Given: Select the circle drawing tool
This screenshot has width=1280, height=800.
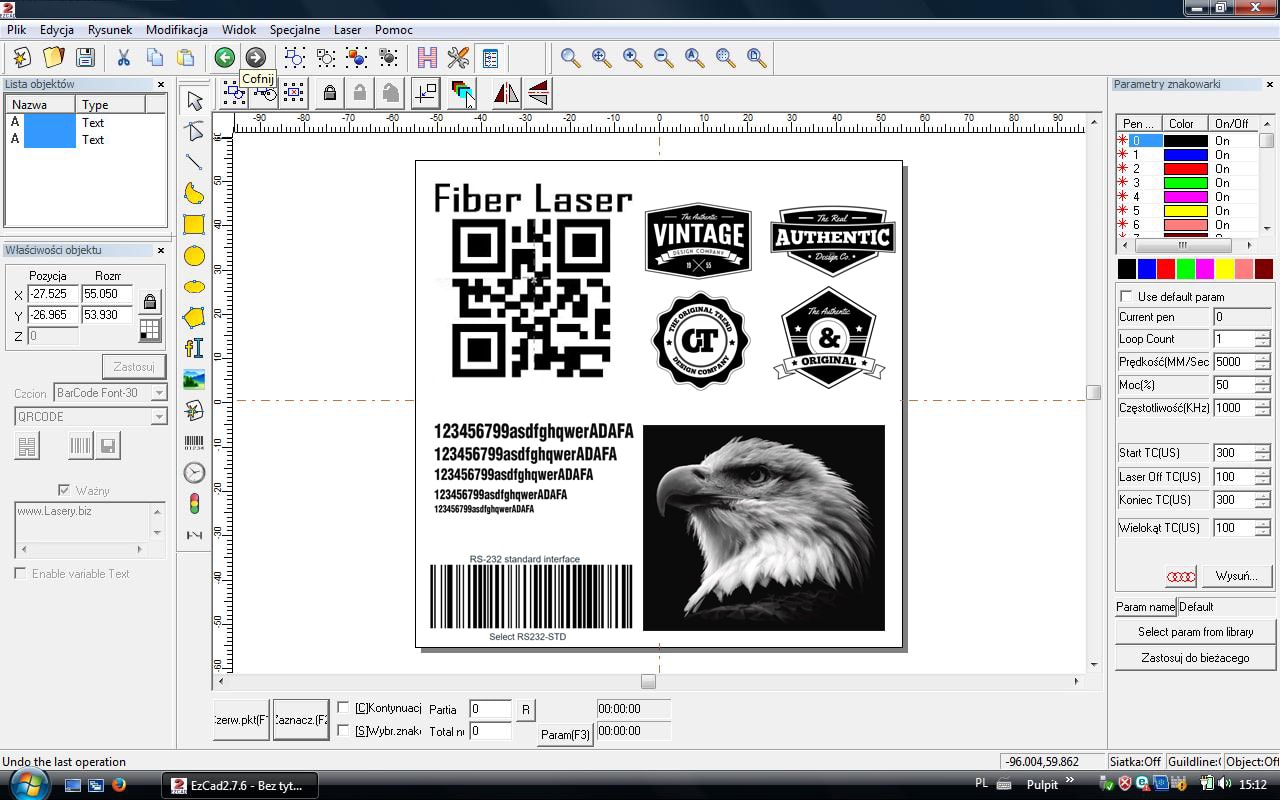Looking at the screenshot, I should (x=194, y=256).
